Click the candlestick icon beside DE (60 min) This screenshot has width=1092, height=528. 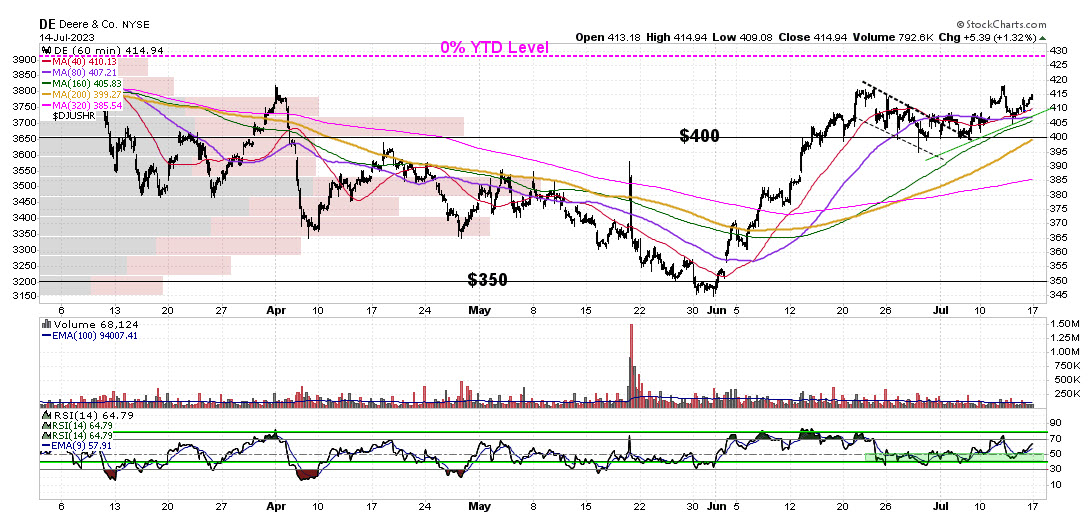pyautogui.click(x=46, y=50)
